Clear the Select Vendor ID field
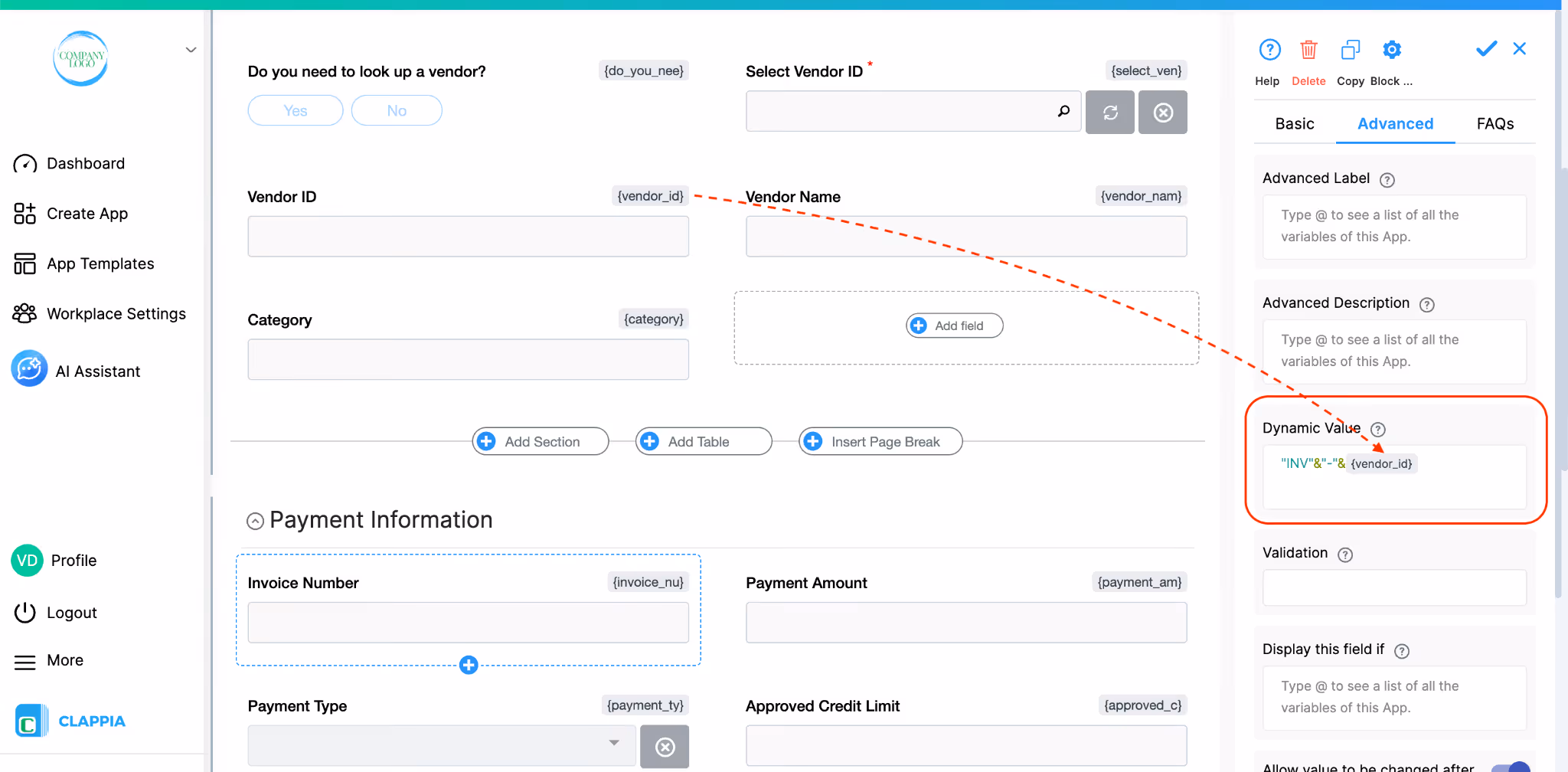 tap(1163, 113)
